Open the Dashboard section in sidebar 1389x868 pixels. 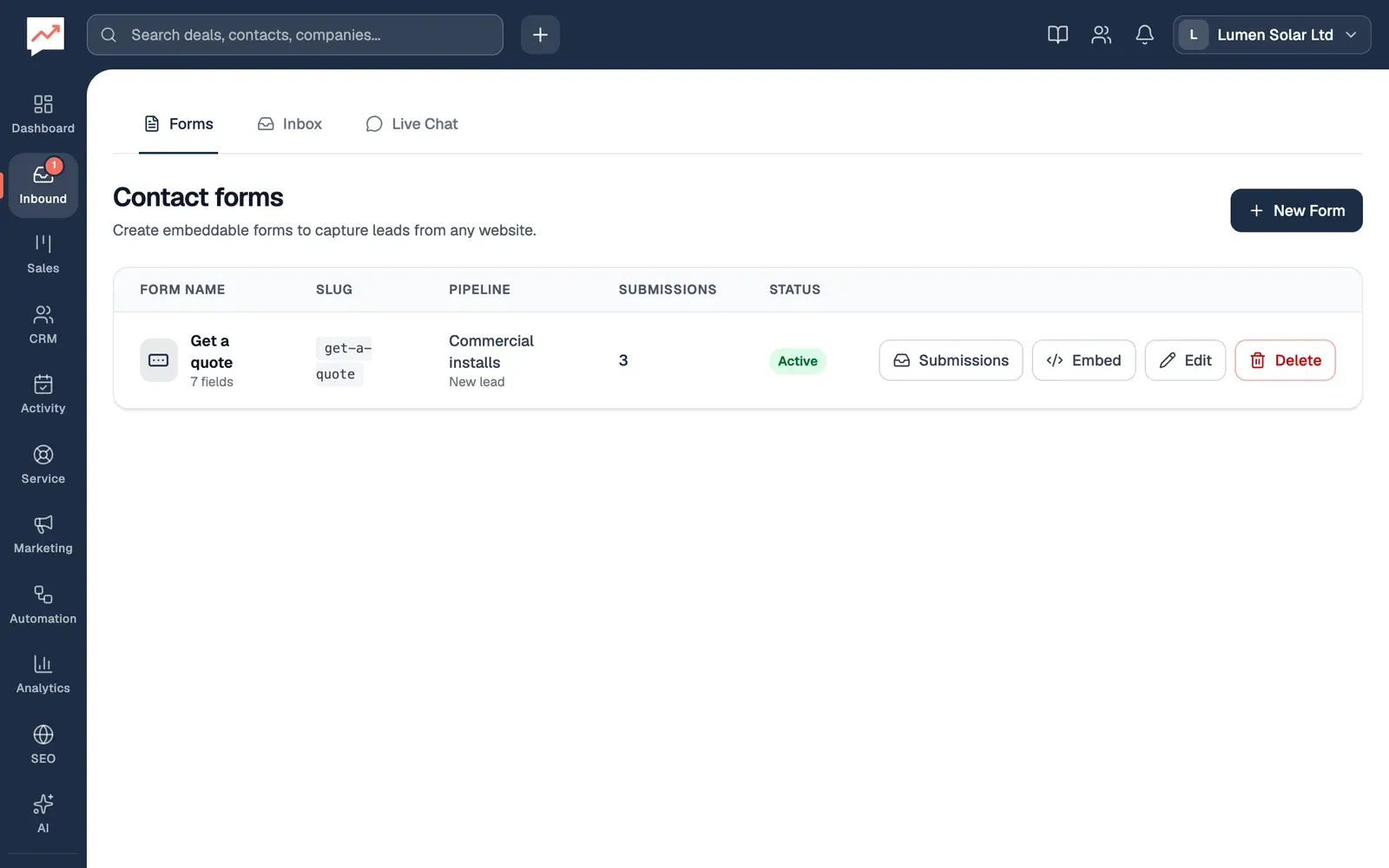pos(43,115)
